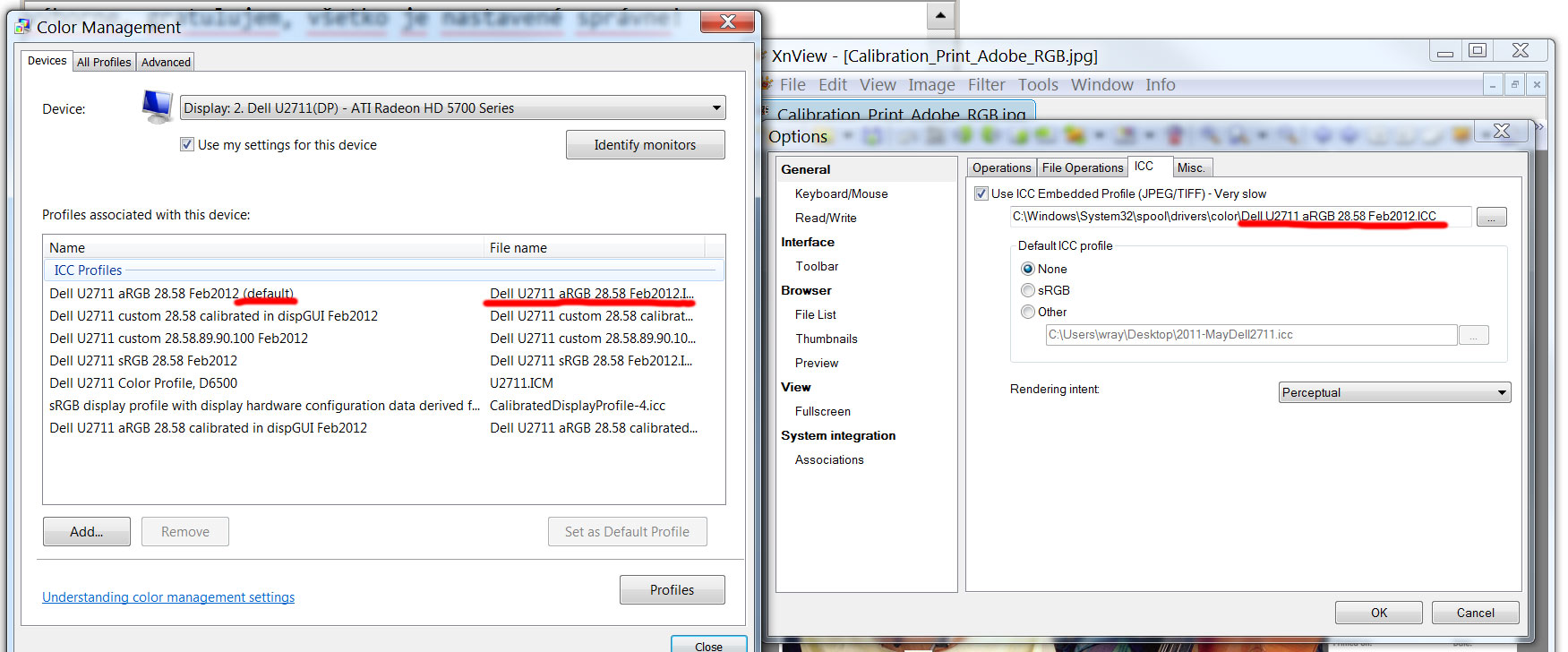Click the Identify monitors button

point(645,145)
